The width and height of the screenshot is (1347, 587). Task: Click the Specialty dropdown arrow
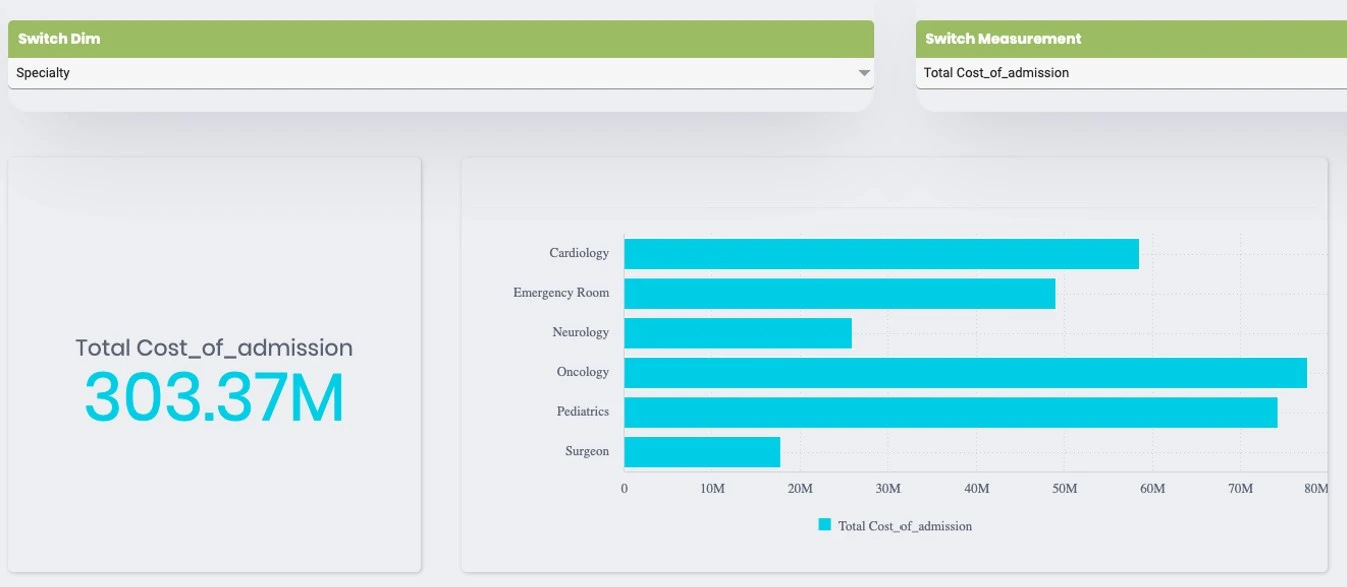pyautogui.click(x=864, y=74)
